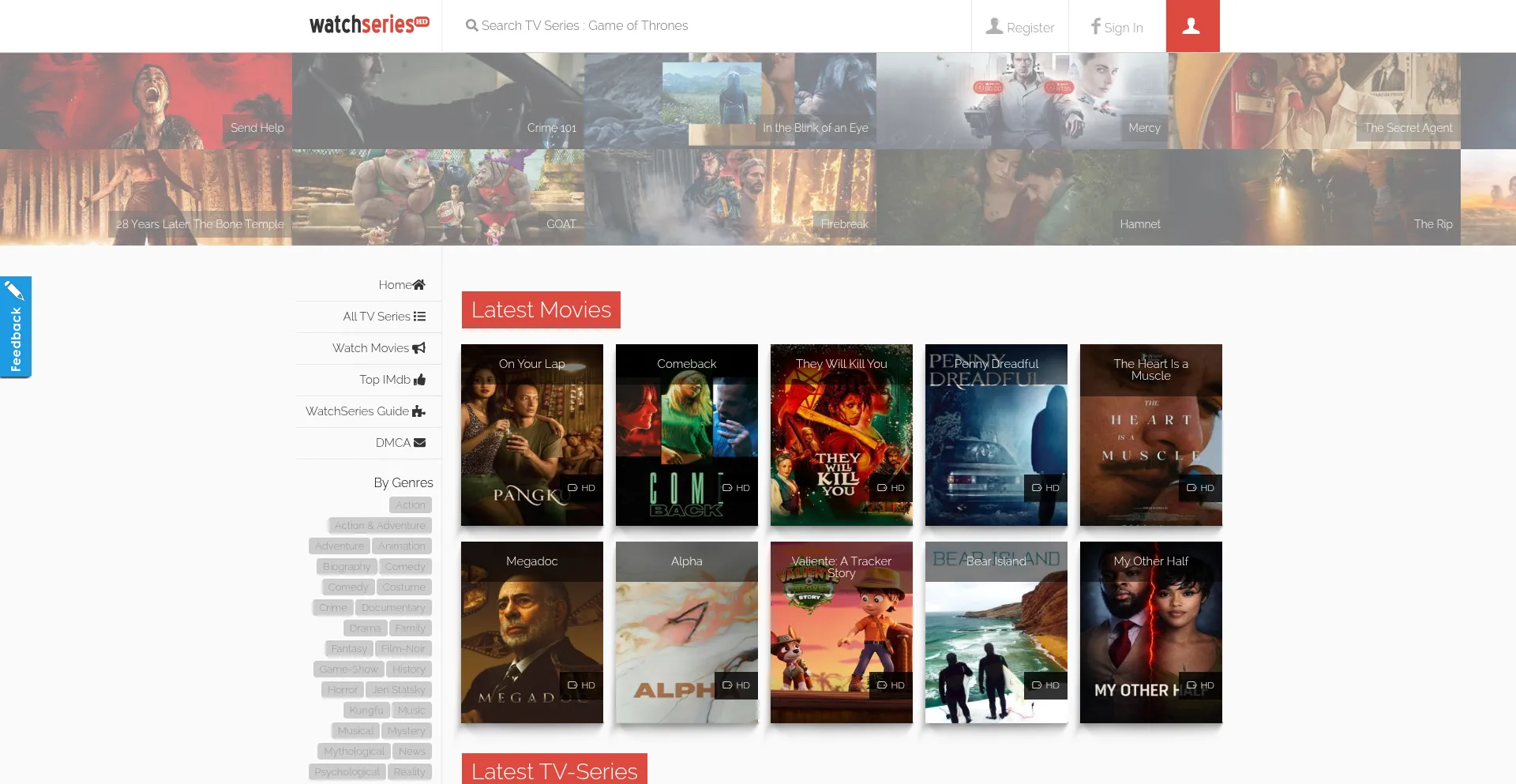Click the HD badge on Megadoc
The width and height of the screenshot is (1516, 784).
click(581, 685)
